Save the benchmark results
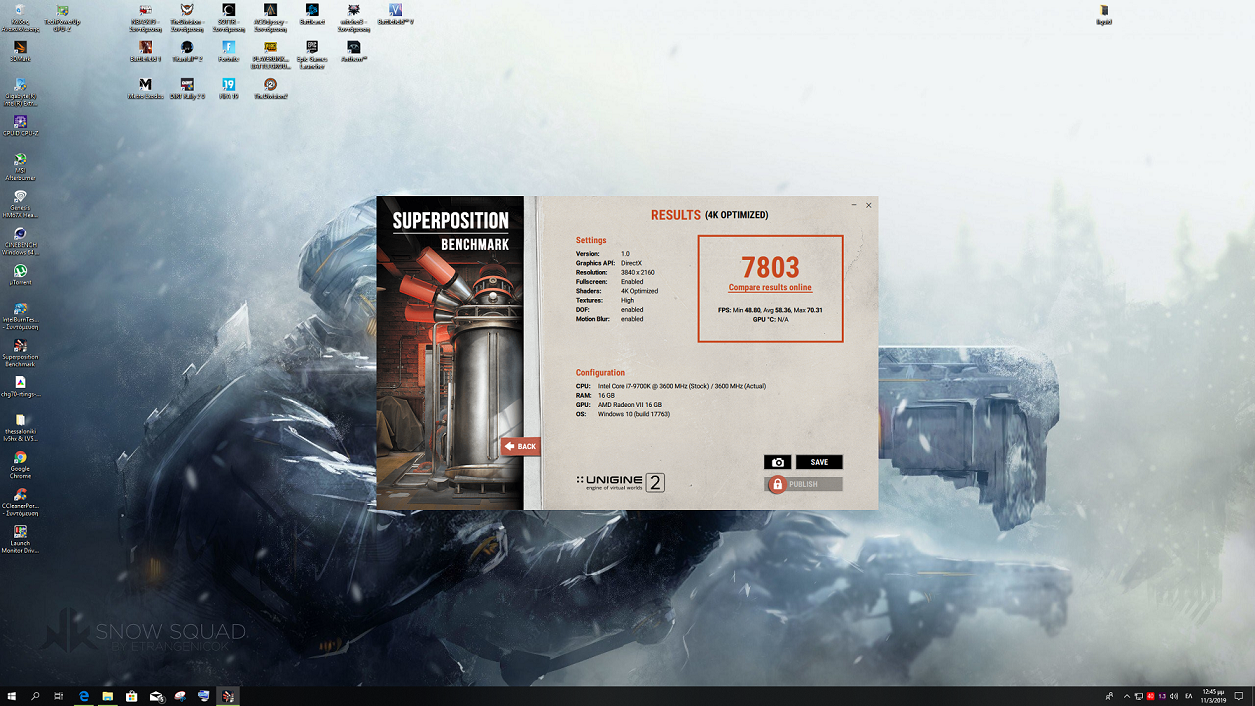Screen dimensions: 1255x706 pyautogui.click(x=819, y=462)
